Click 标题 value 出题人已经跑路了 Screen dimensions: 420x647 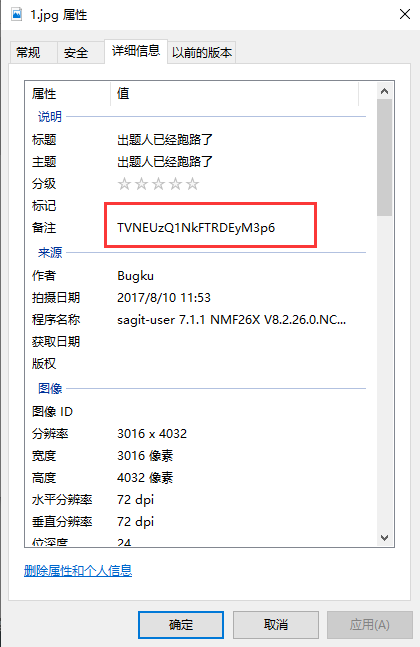point(165,139)
